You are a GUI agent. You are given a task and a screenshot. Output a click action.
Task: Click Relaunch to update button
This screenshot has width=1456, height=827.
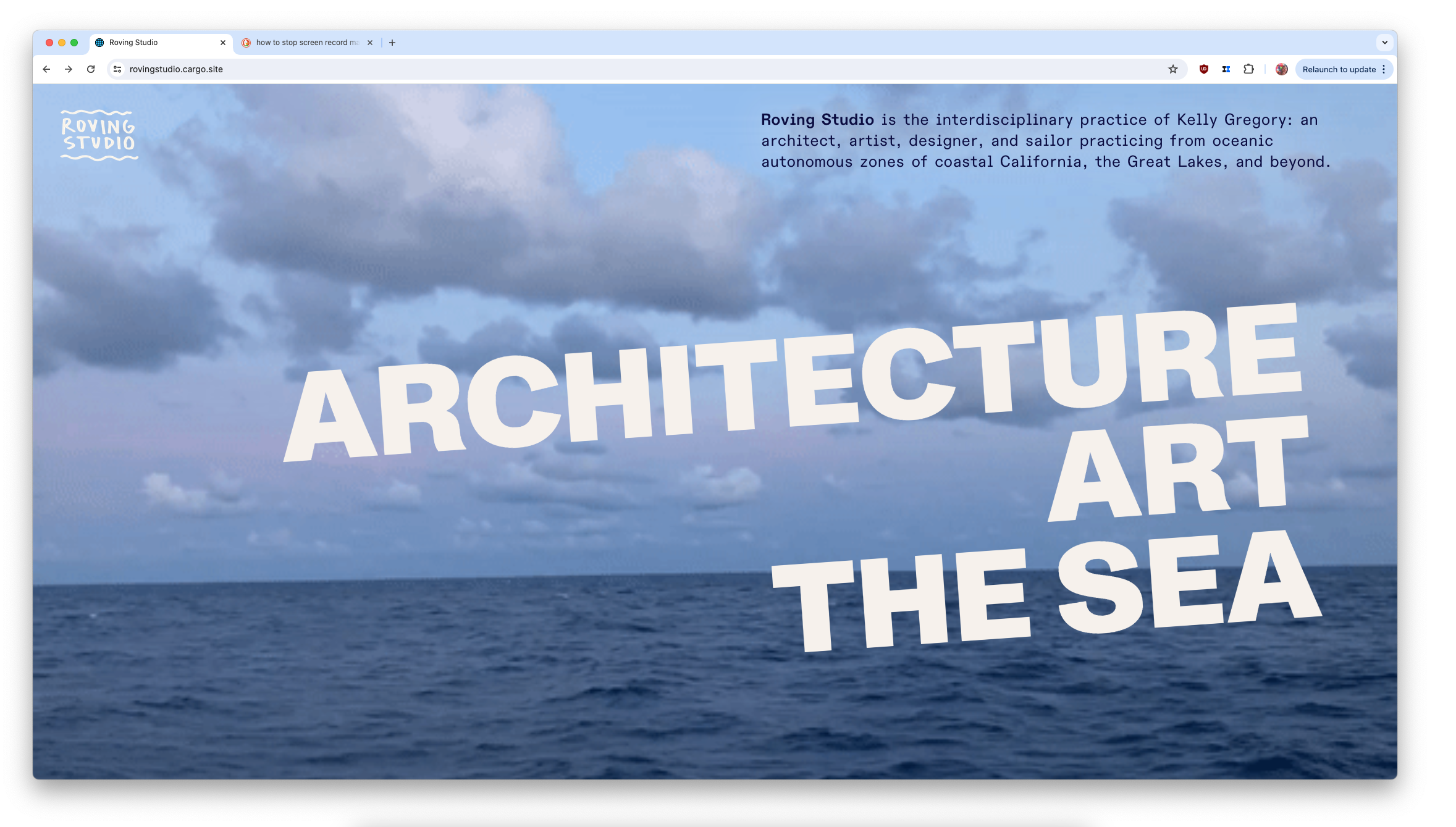point(1338,69)
